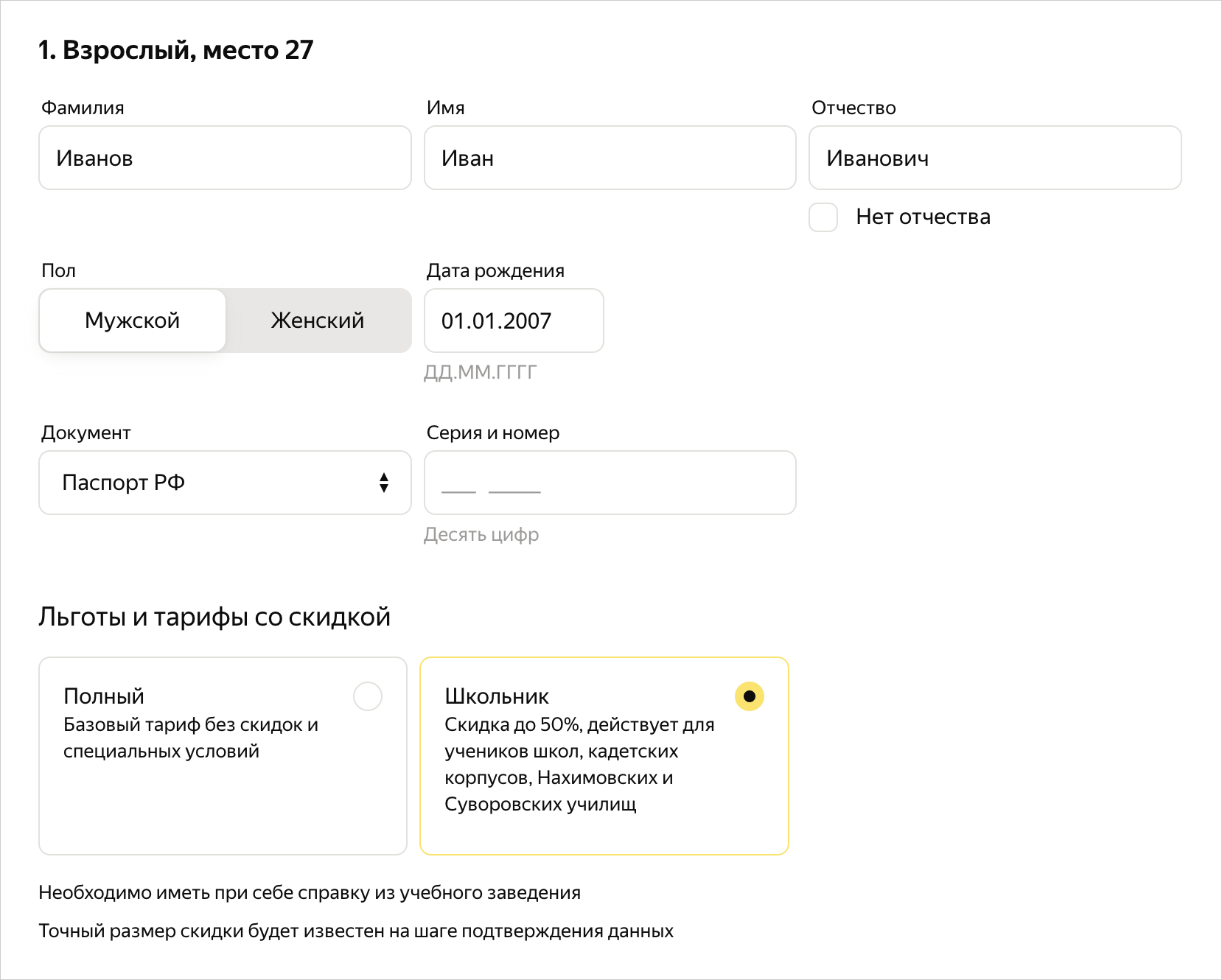Click the Школьник discount card description
1222x980 pixels.
579,764
